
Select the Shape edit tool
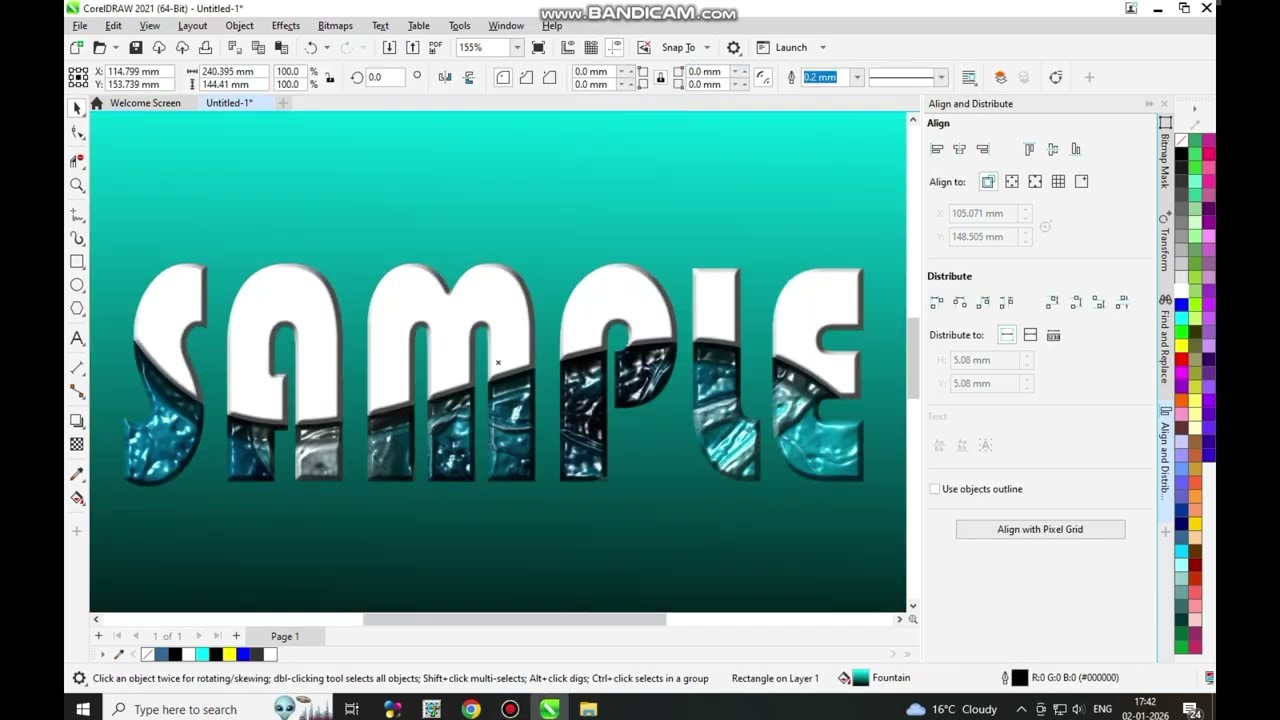[77, 132]
